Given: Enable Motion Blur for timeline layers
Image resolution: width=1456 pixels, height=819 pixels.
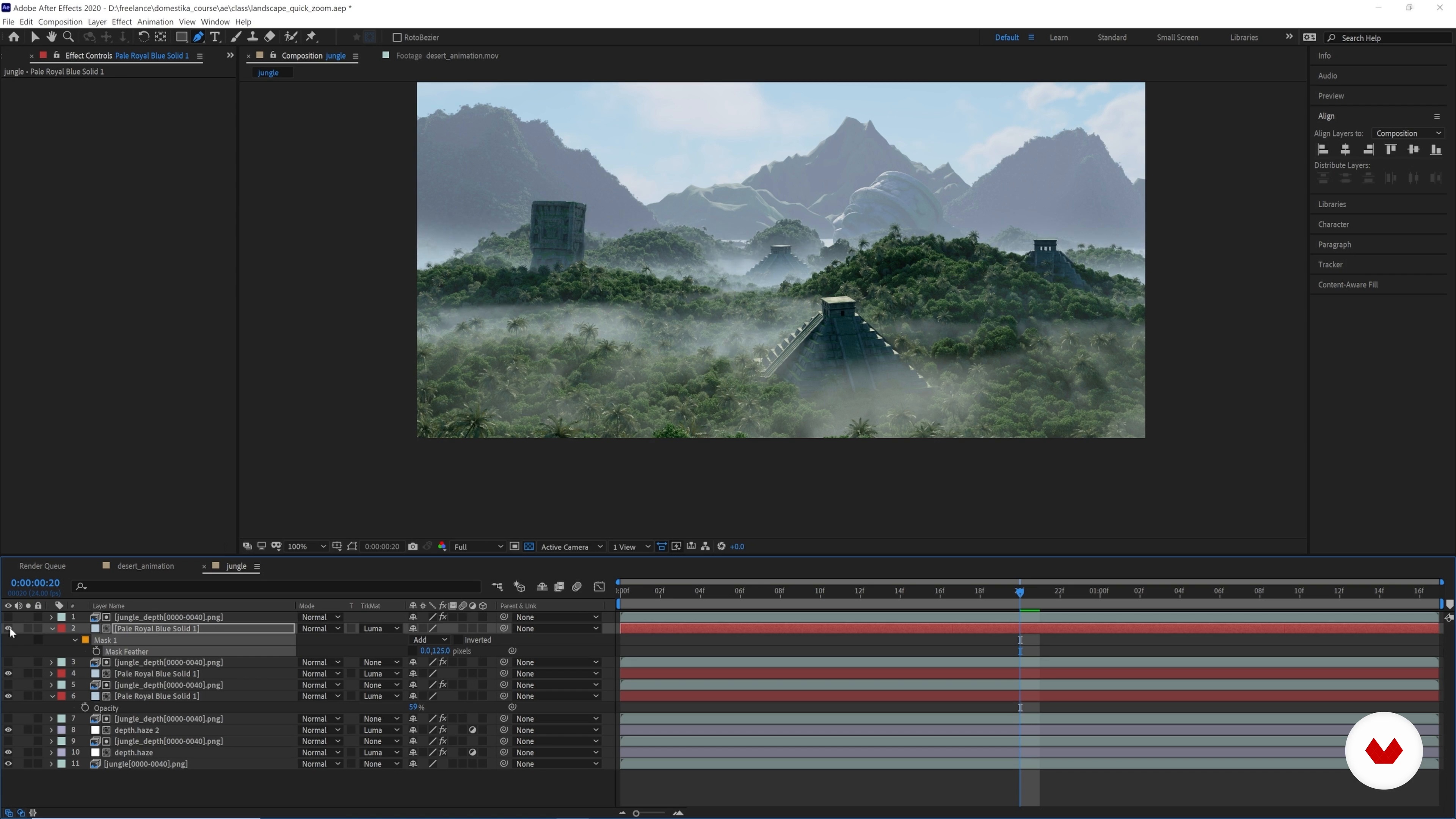Looking at the screenshot, I should coord(576,587).
